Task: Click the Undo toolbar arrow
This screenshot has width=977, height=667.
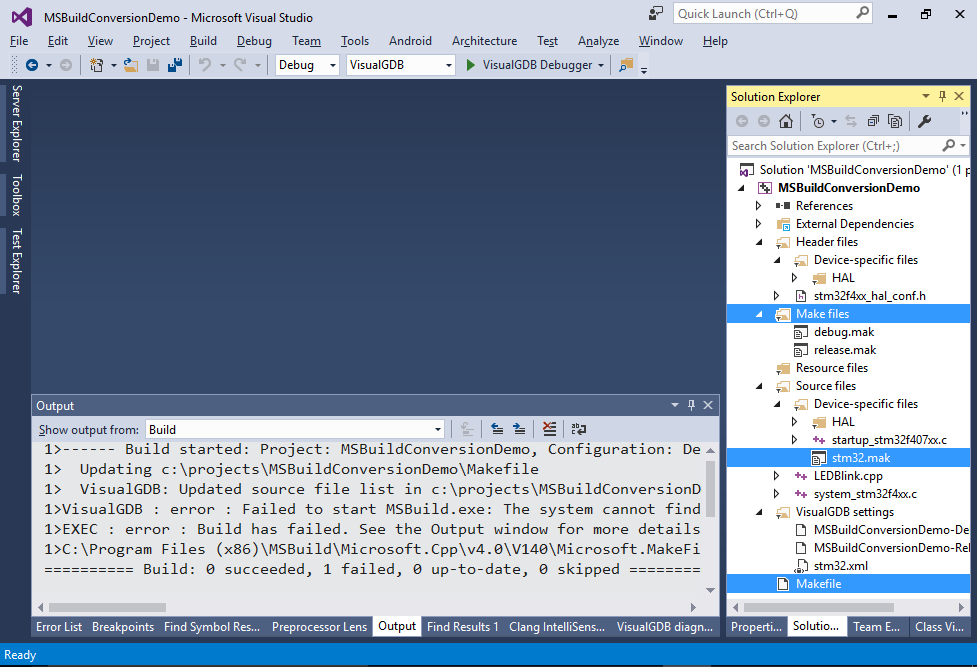Action: point(205,65)
